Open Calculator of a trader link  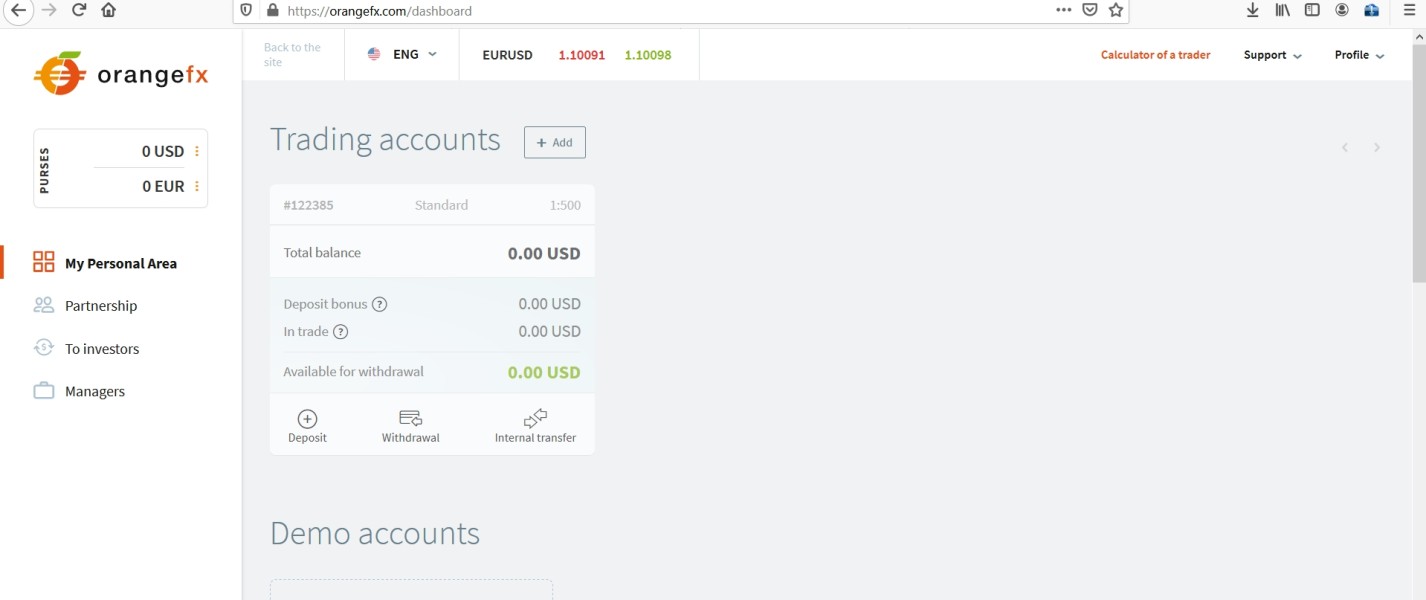click(1156, 55)
